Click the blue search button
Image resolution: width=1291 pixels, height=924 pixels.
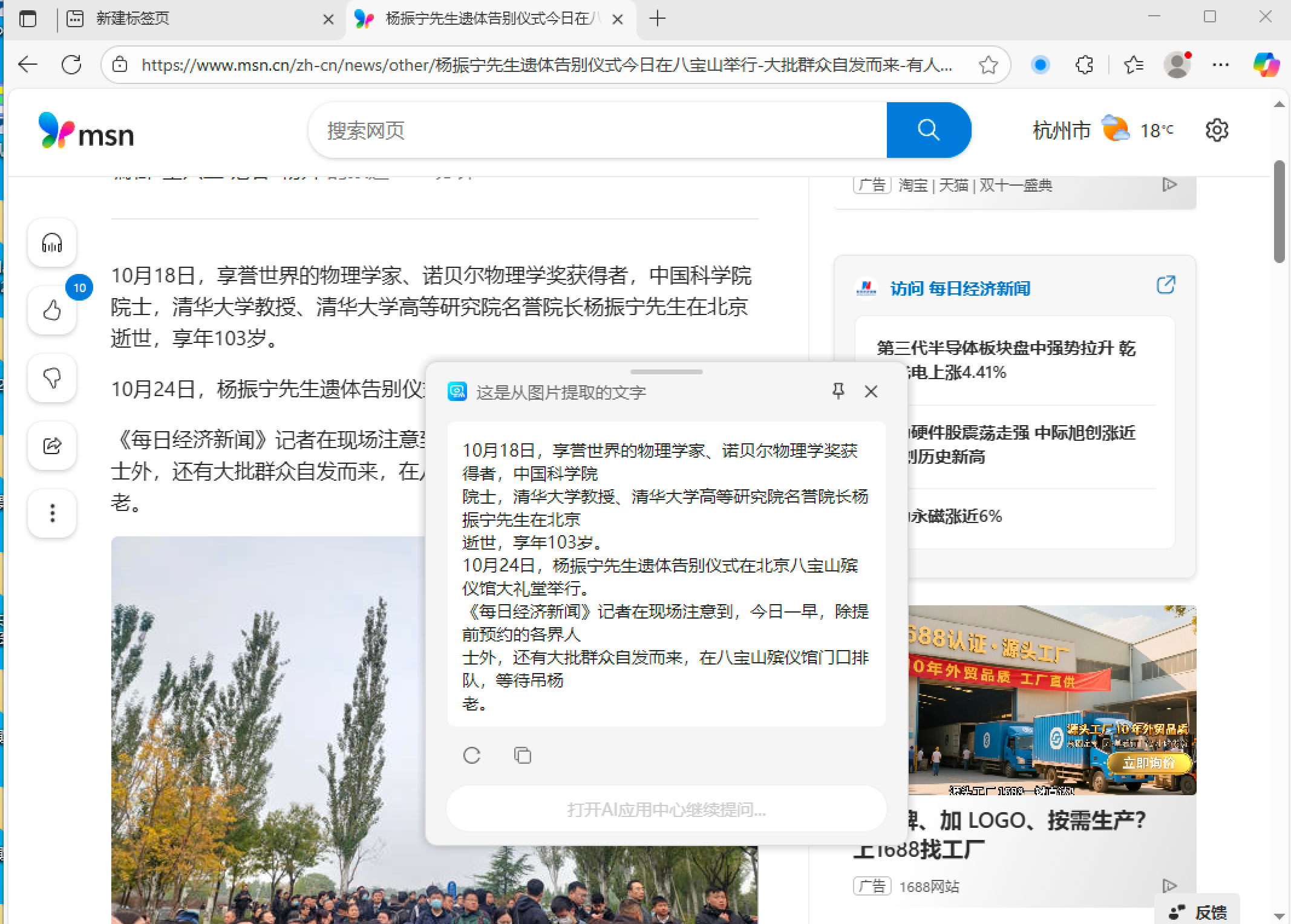pyautogui.click(x=928, y=130)
